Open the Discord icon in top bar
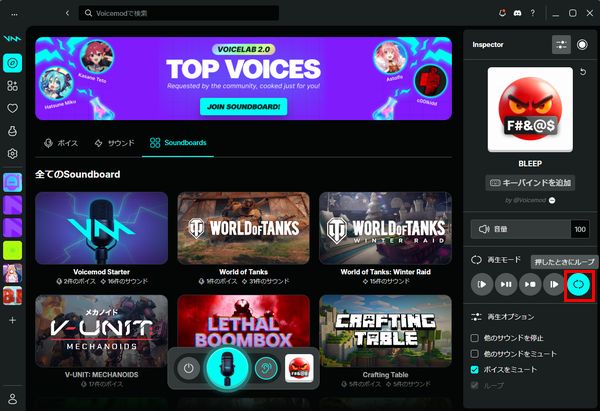600x411 pixels. pyautogui.click(x=517, y=13)
